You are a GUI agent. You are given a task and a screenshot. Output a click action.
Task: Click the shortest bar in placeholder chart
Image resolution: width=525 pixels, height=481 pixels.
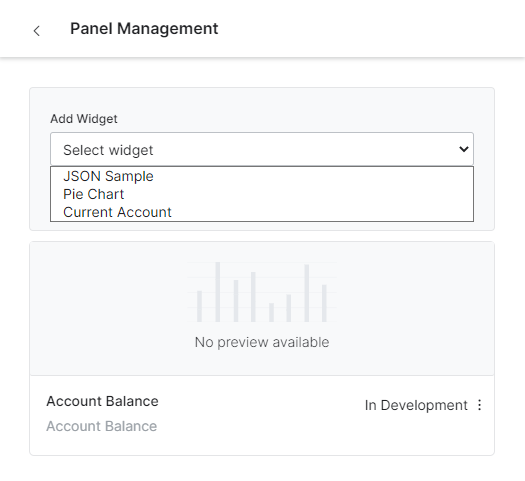coord(272,313)
